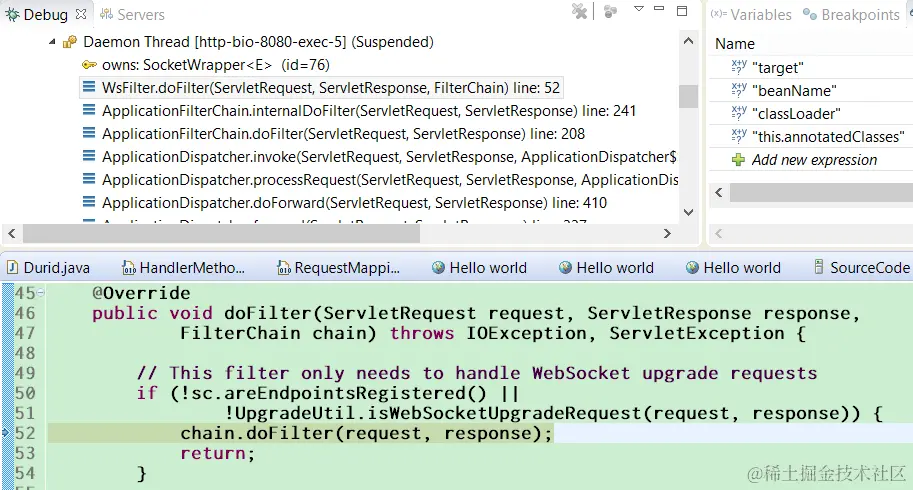Click the expressions horizontal scrollbar track
Screen dimensions: 913x490
coord(821,193)
